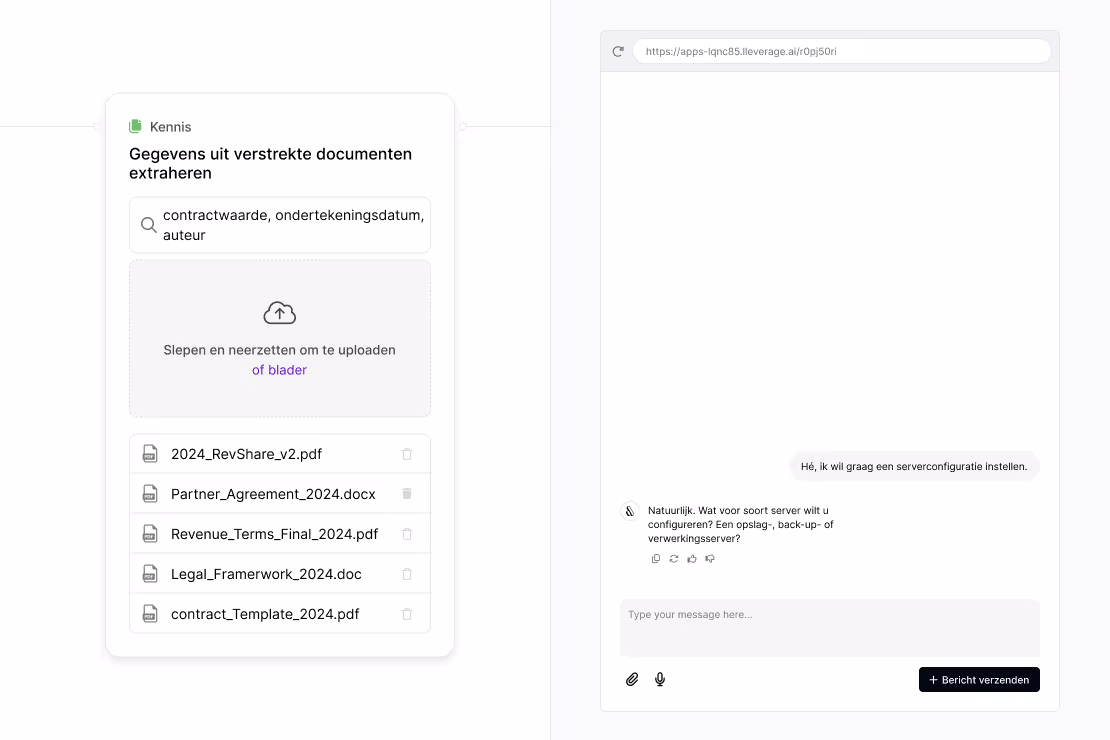Click the magnifier icon in the extraction query field
This screenshot has width=1110, height=740.
(149, 225)
